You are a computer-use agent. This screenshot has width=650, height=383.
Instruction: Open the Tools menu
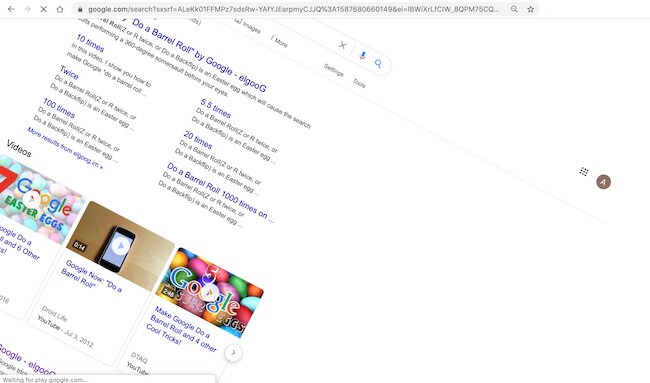[x=359, y=83]
